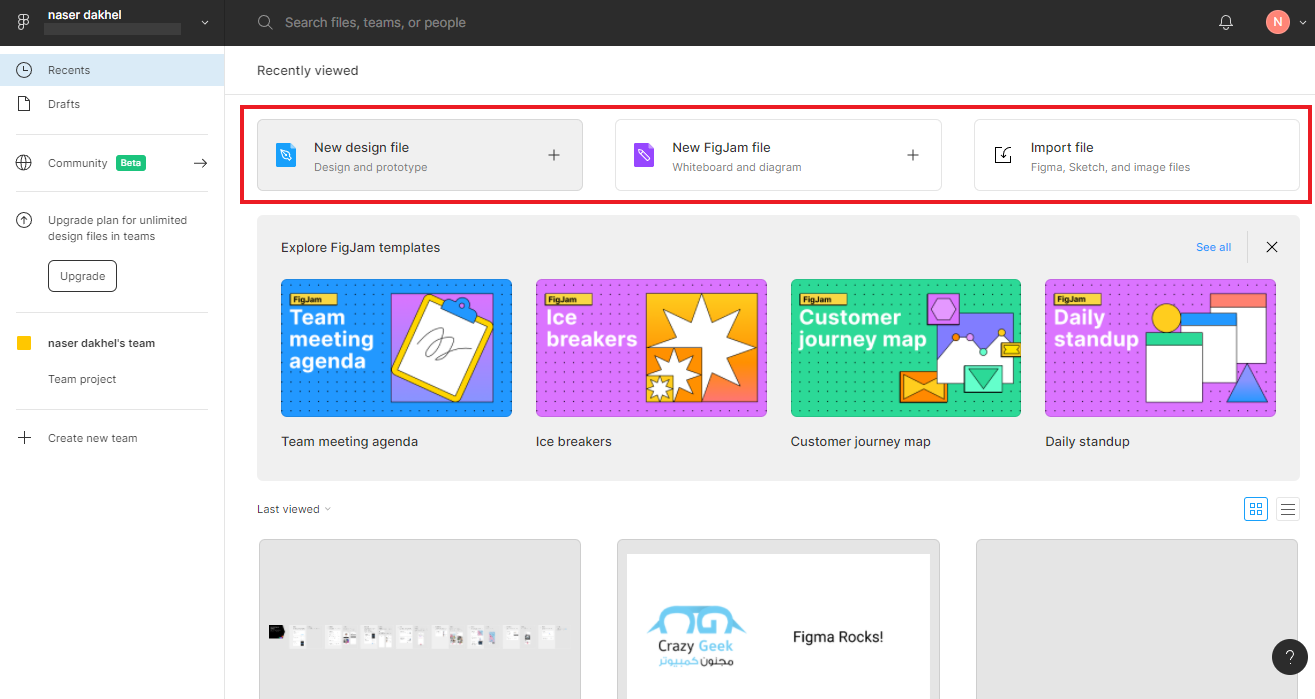The height and width of the screenshot is (699, 1315).
Task: Click the help question mark button
Action: pos(1289,656)
